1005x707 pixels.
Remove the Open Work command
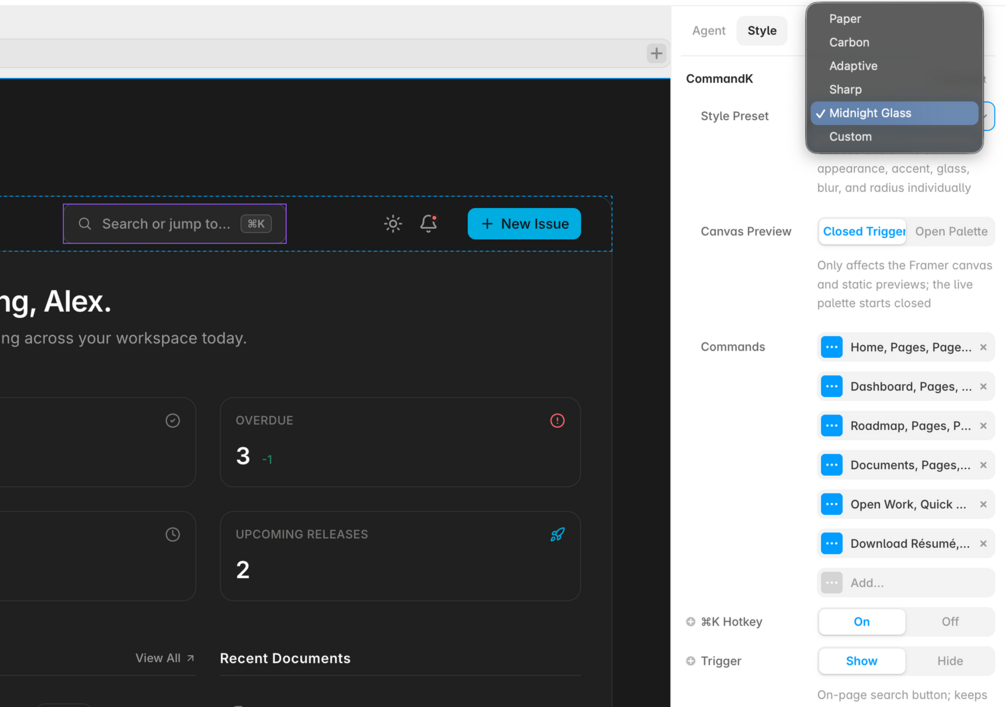tap(983, 504)
